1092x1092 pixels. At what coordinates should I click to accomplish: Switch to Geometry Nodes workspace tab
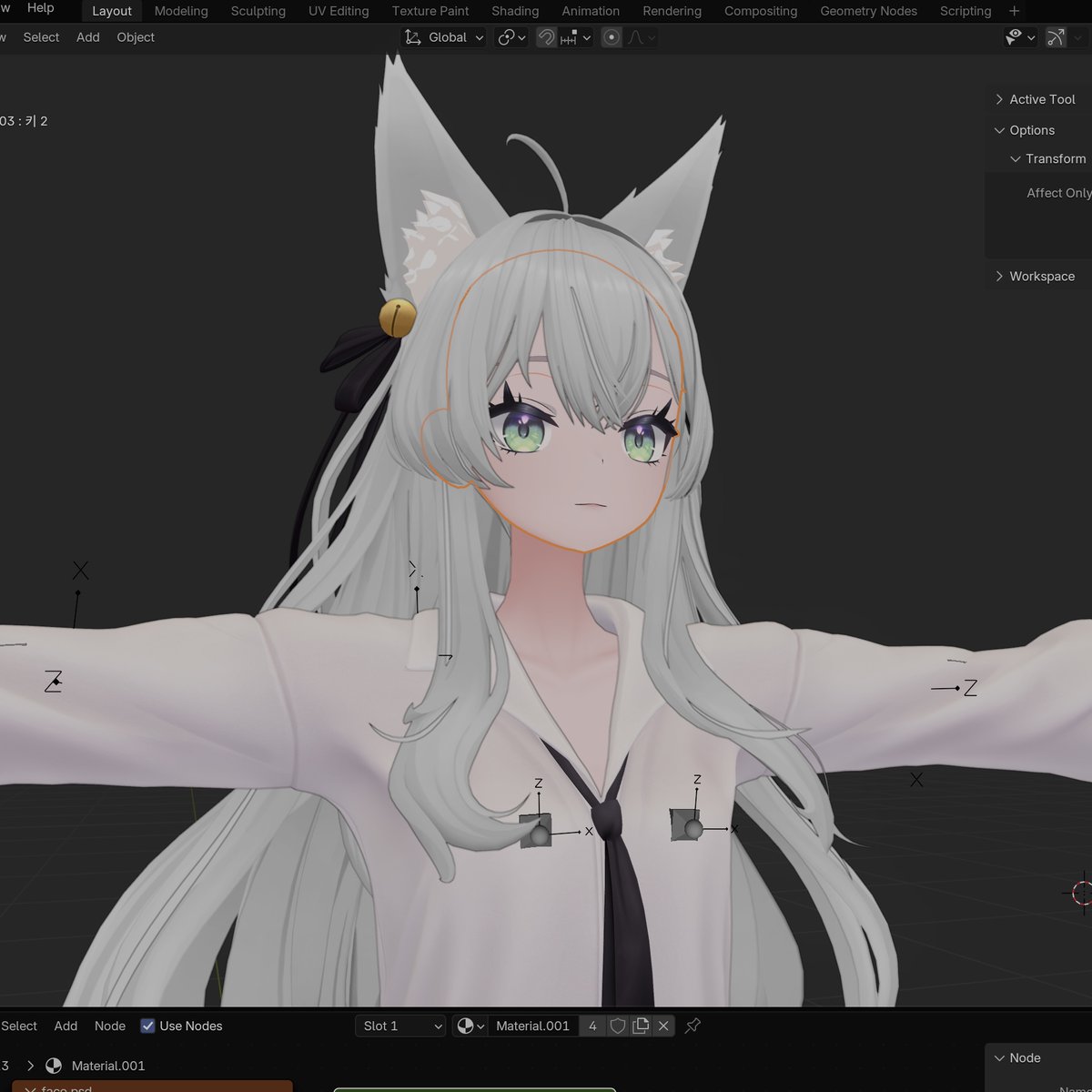coord(868,11)
